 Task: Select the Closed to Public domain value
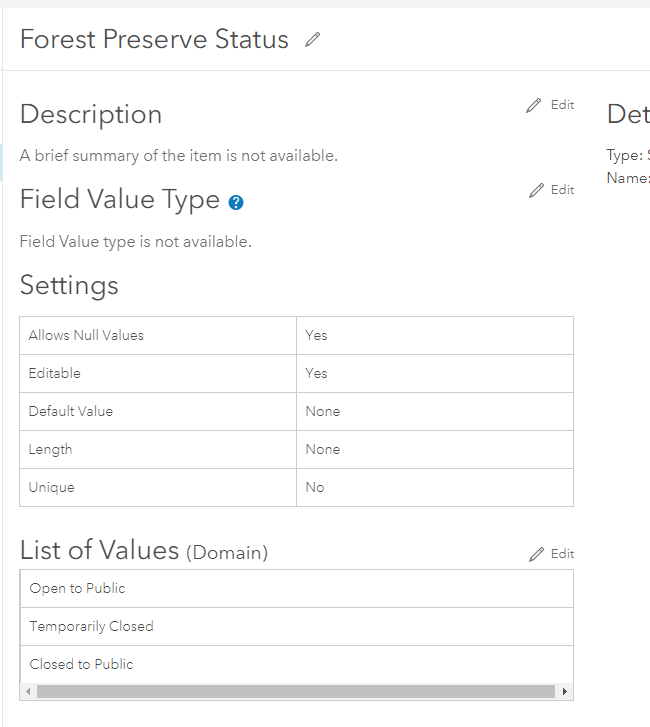point(81,664)
